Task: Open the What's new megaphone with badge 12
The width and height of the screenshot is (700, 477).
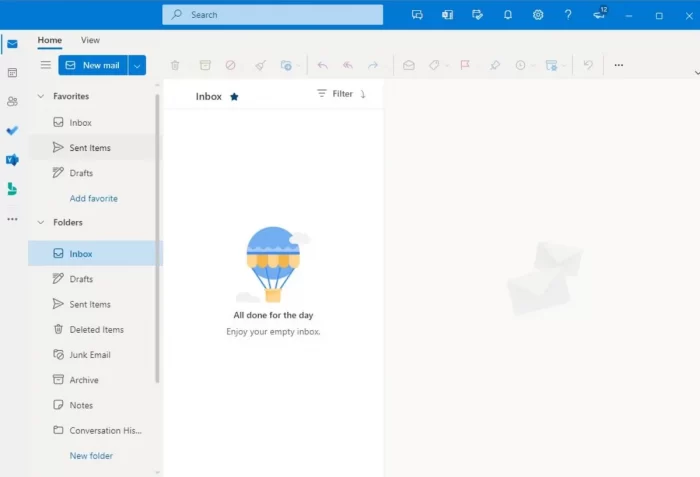Action: 600,13
